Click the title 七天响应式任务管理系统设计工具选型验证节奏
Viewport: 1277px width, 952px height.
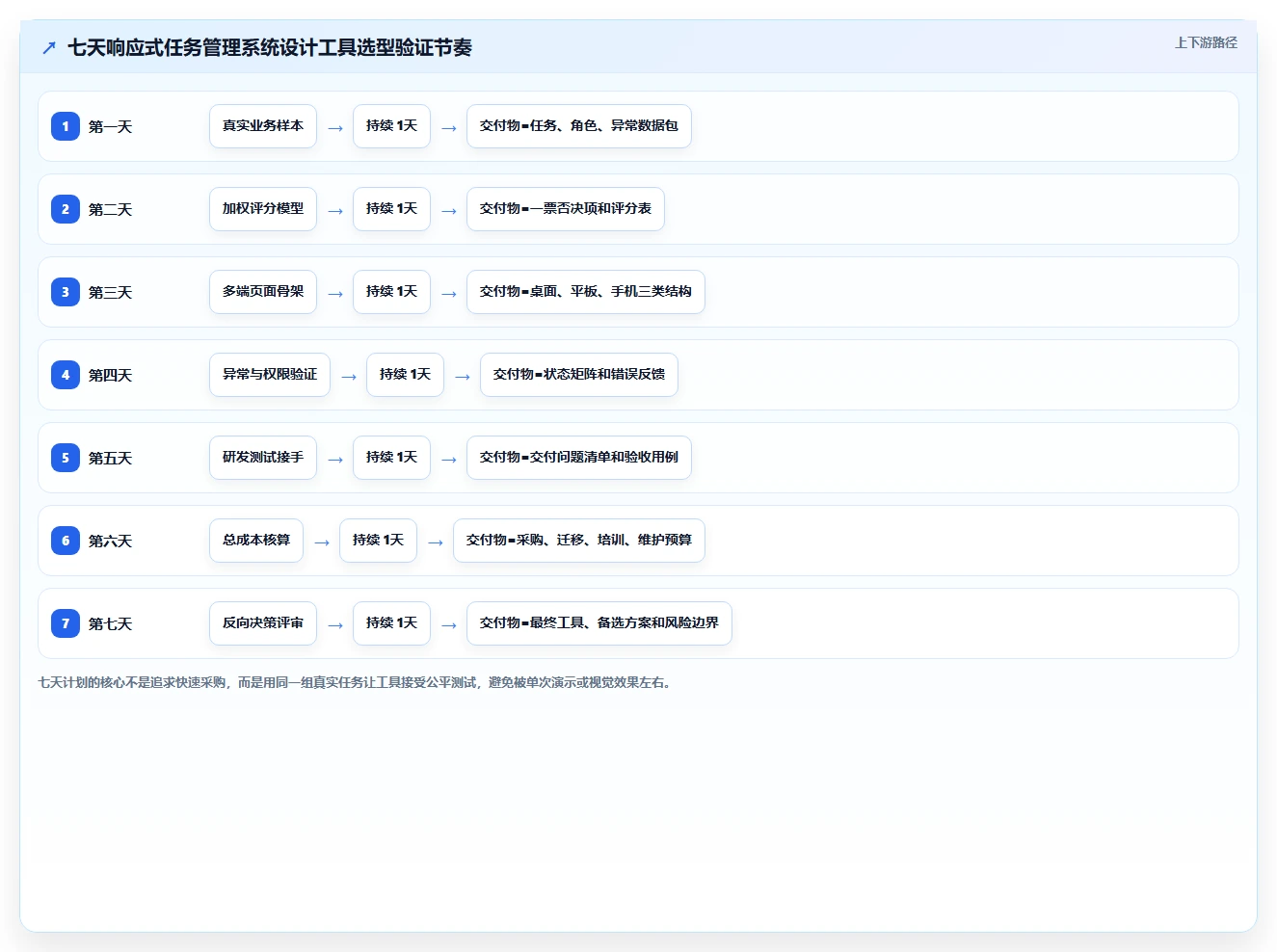point(270,47)
